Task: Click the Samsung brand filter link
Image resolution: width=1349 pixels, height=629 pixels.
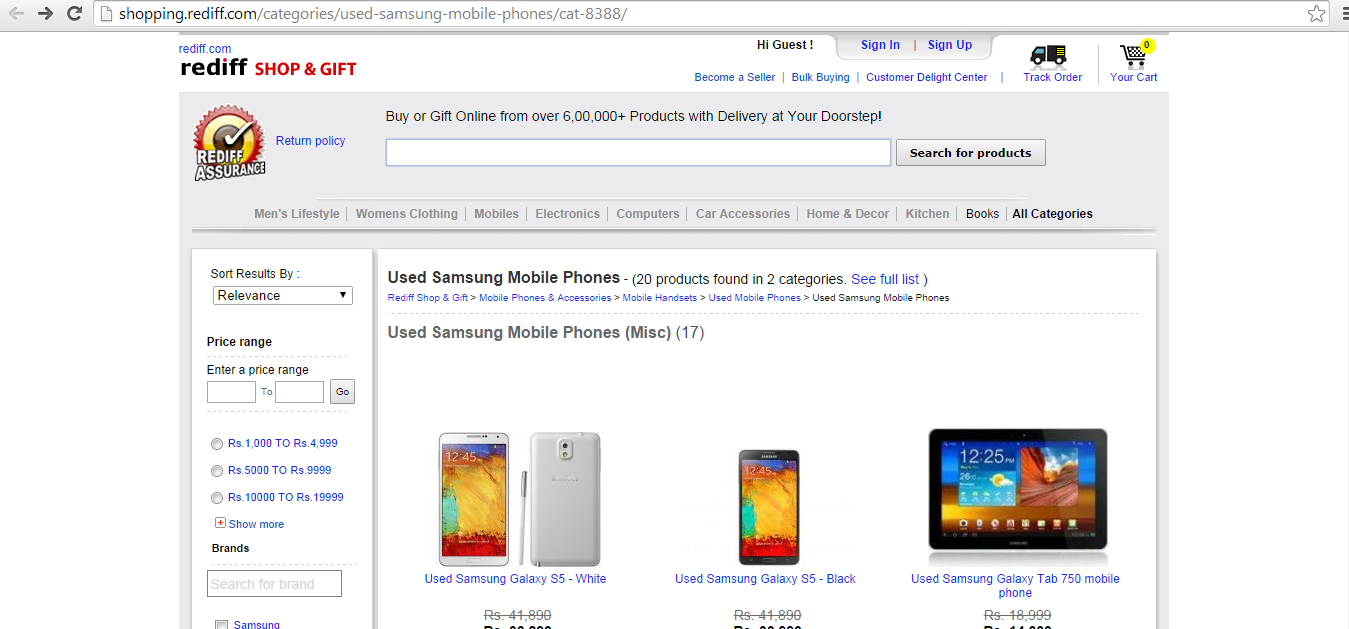Action: pyautogui.click(x=257, y=625)
